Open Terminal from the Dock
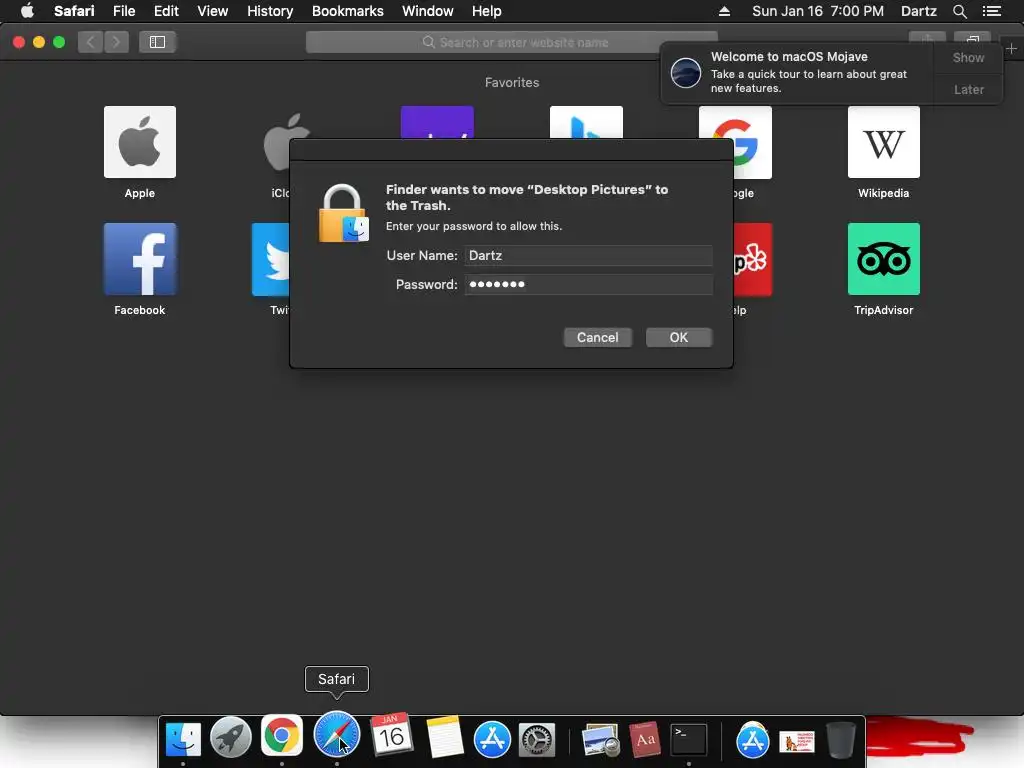 (x=689, y=740)
